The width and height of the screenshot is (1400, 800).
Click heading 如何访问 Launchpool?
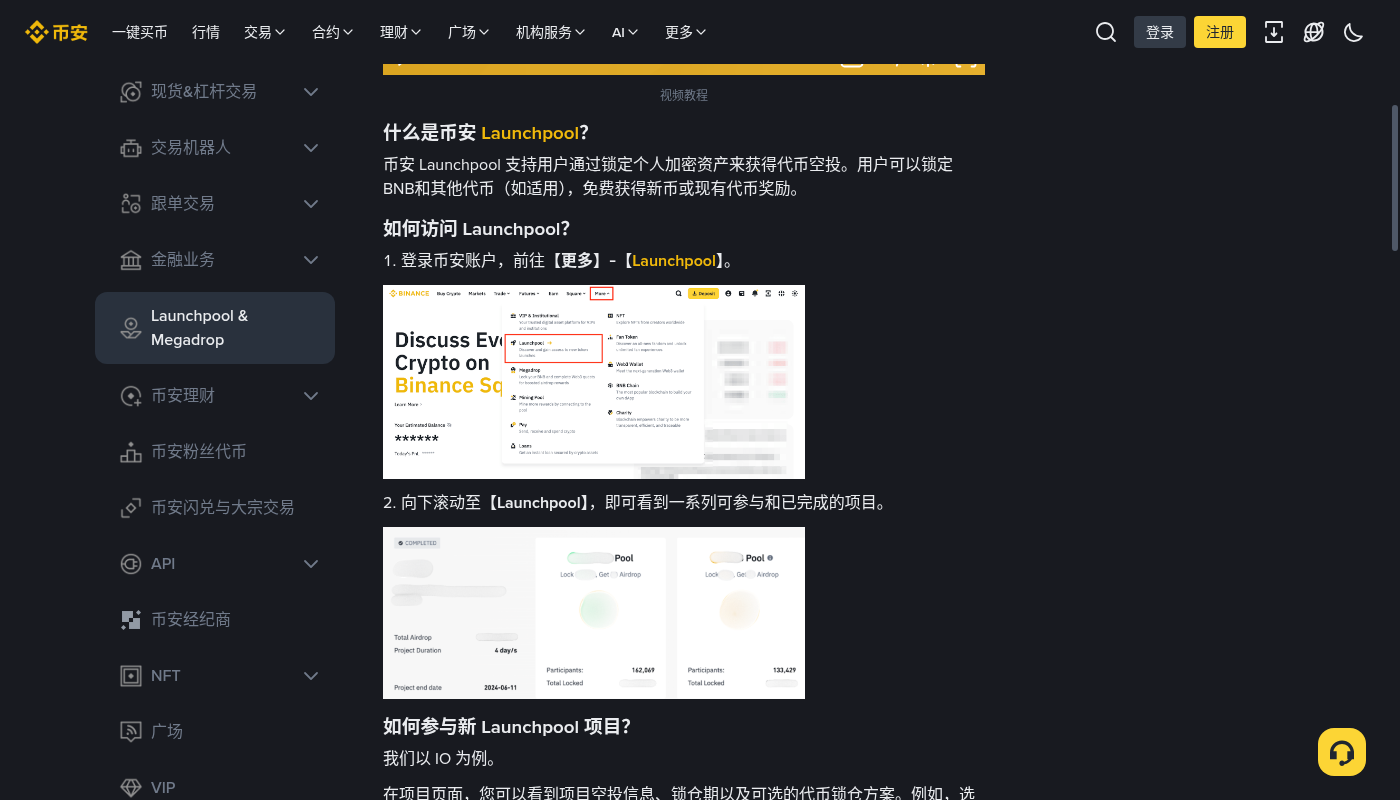click(476, 229)
